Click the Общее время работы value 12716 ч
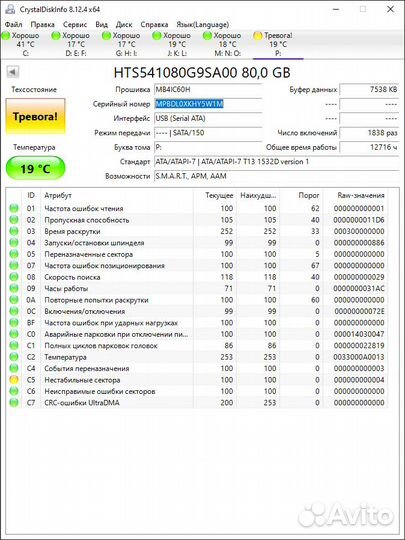This screenshot has height=540, width=405. 370,147
